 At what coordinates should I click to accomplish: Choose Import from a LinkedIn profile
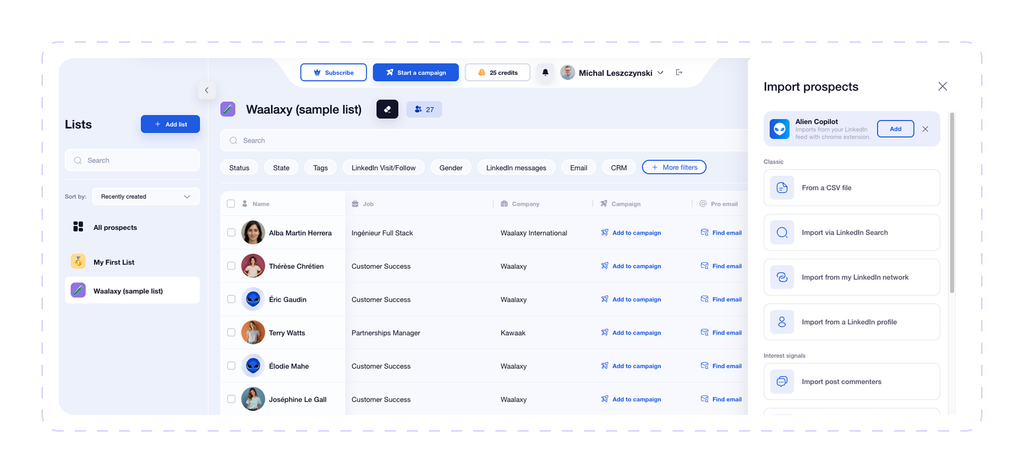(x=852, y=322)
